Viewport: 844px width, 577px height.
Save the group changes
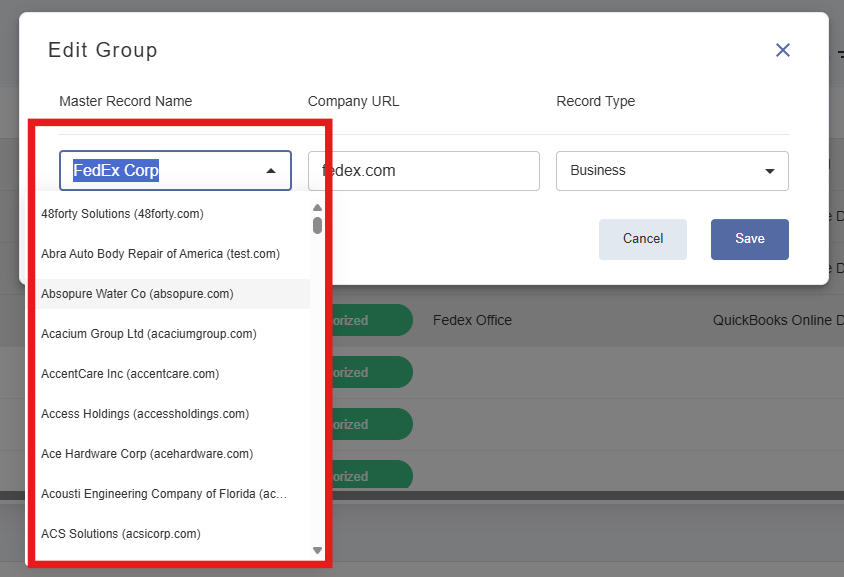coord(750,239)
